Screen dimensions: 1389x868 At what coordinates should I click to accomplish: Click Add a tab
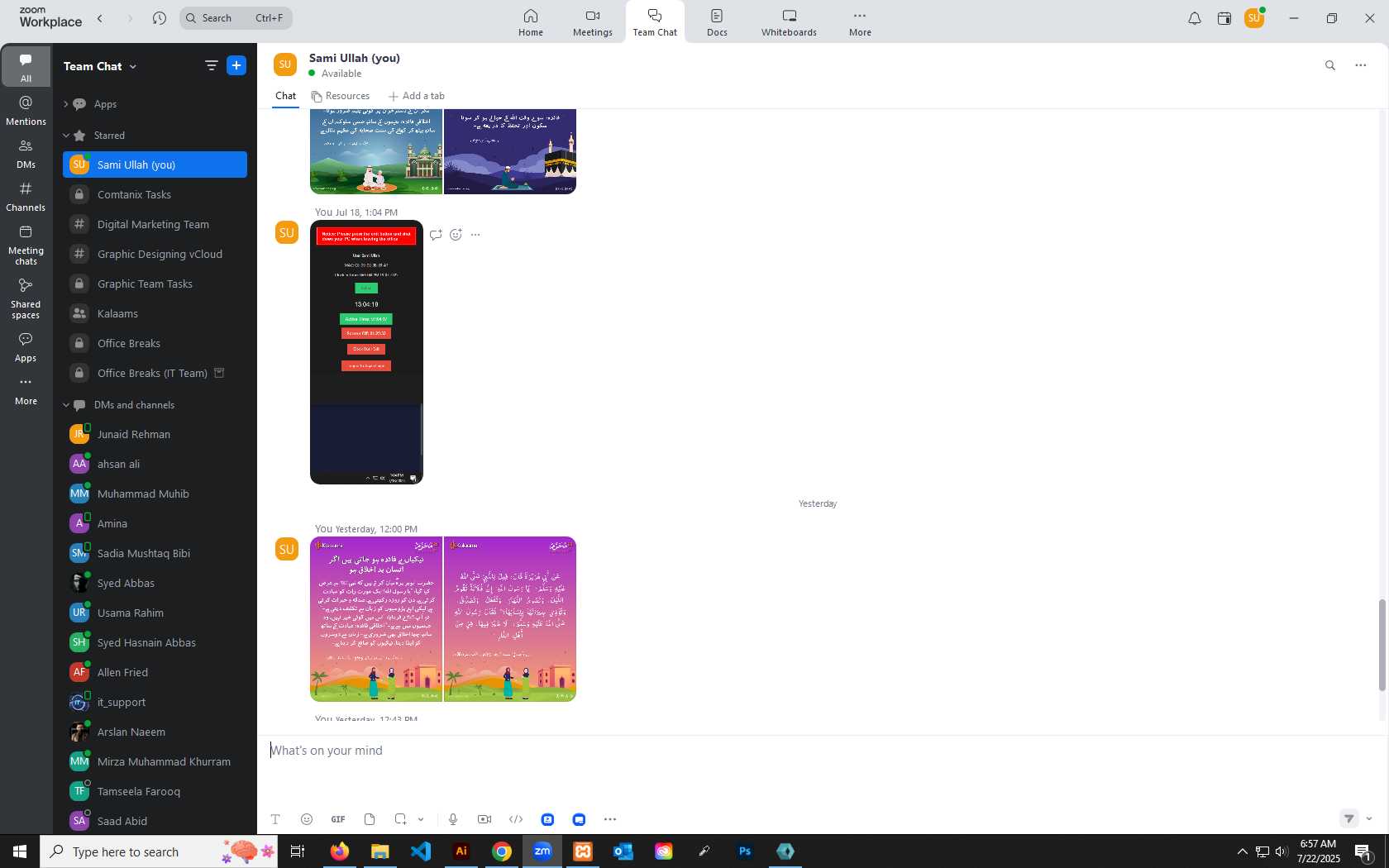point(417,96)
